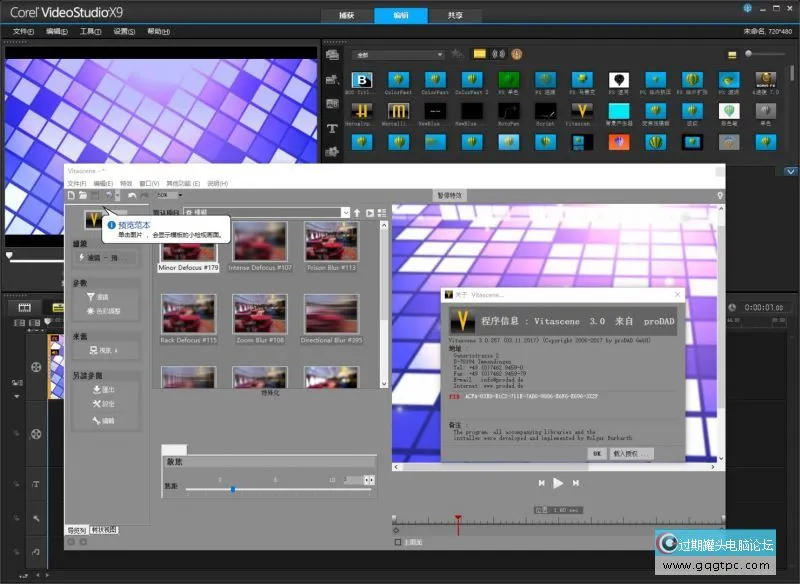Click the load license button in About dialog

point(631,453)
